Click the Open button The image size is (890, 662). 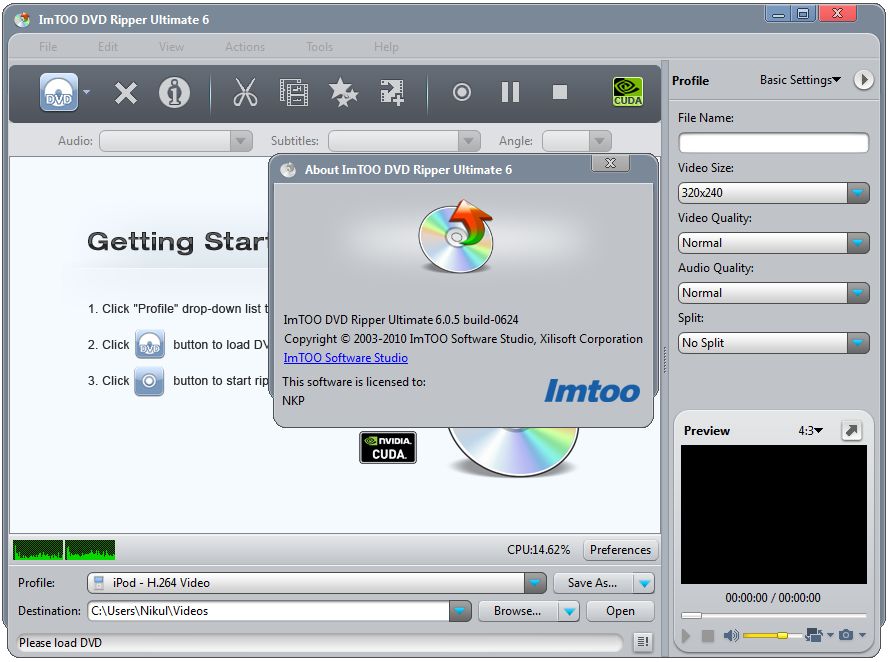click(620, 611)
